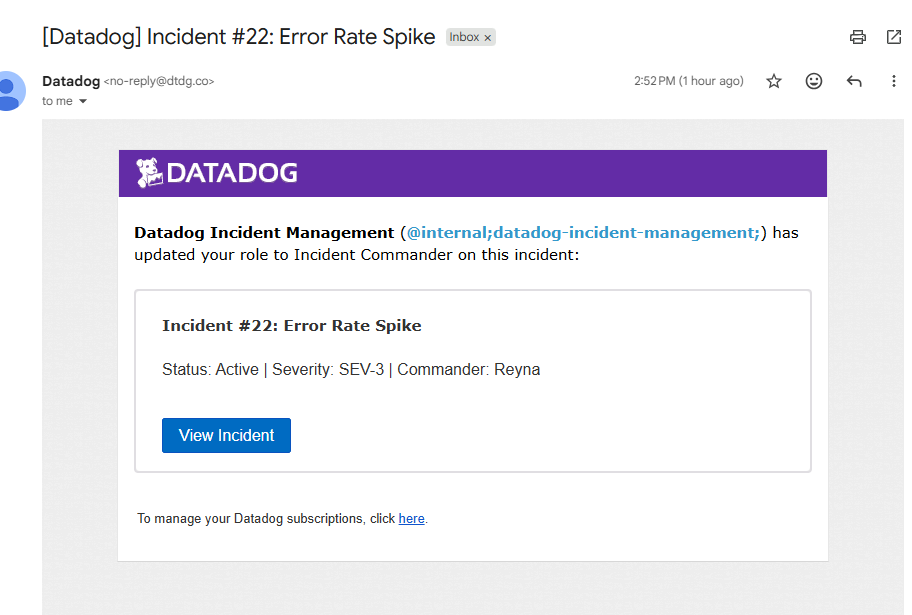Image resolution: width=912 pixels, height=615 pixels.
Task: Click the no-reply@dtdg.co sender address
Action: pos(159,81)
